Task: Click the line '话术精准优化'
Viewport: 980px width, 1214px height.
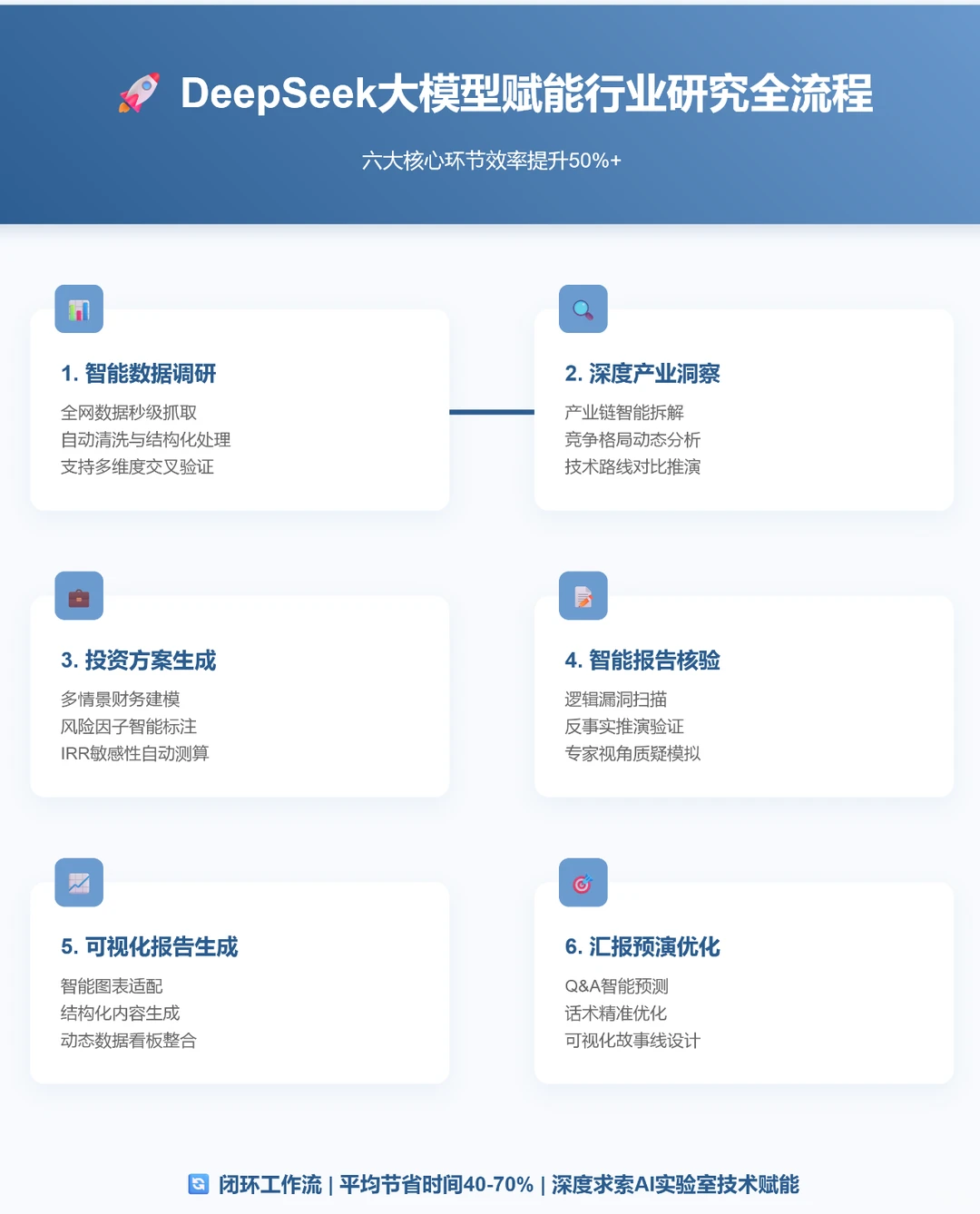Action: [616, 1013]
